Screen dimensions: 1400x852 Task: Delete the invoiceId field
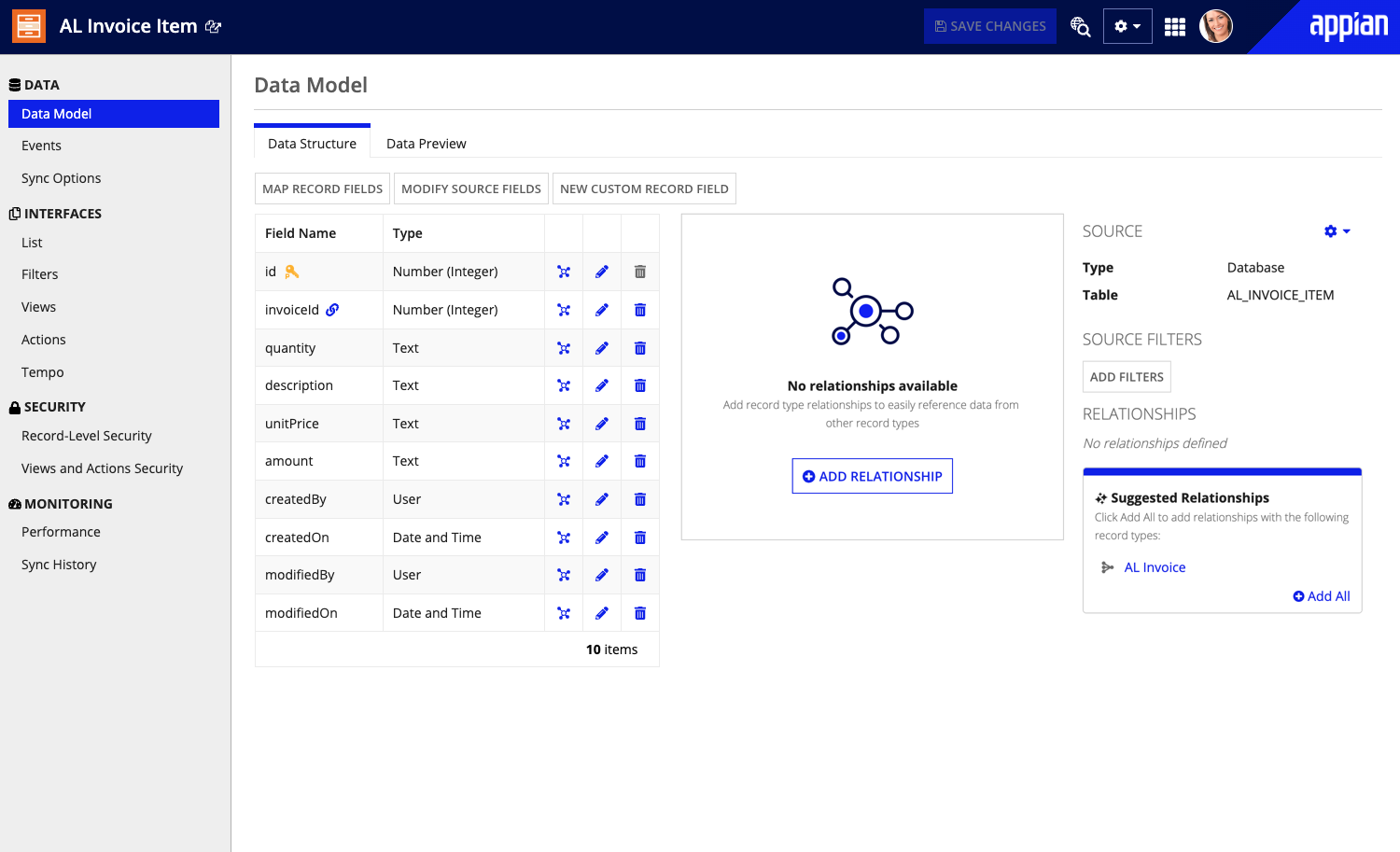tap(640, 310)
